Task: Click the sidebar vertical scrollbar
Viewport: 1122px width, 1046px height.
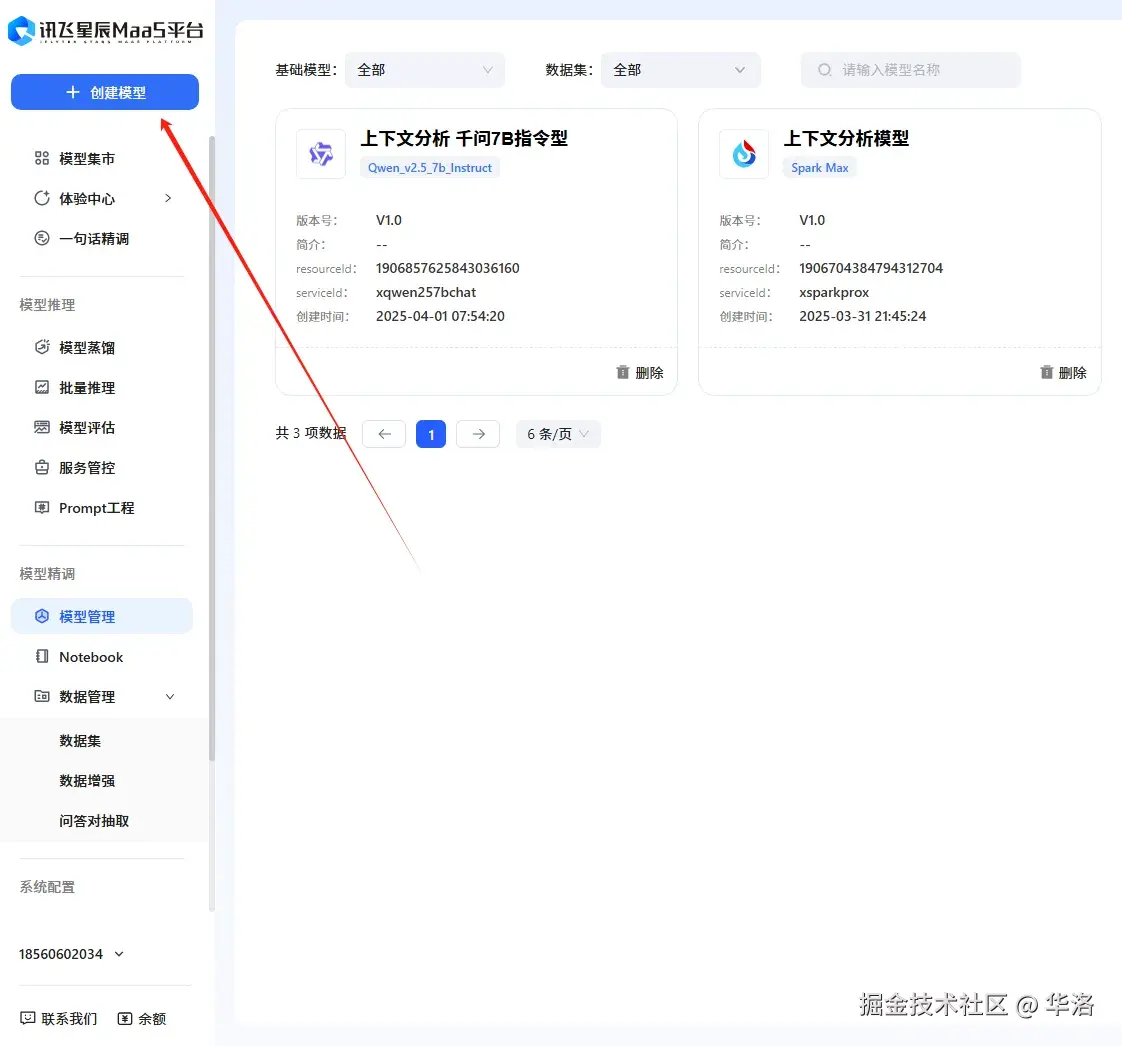Action: tap(212, 447)
